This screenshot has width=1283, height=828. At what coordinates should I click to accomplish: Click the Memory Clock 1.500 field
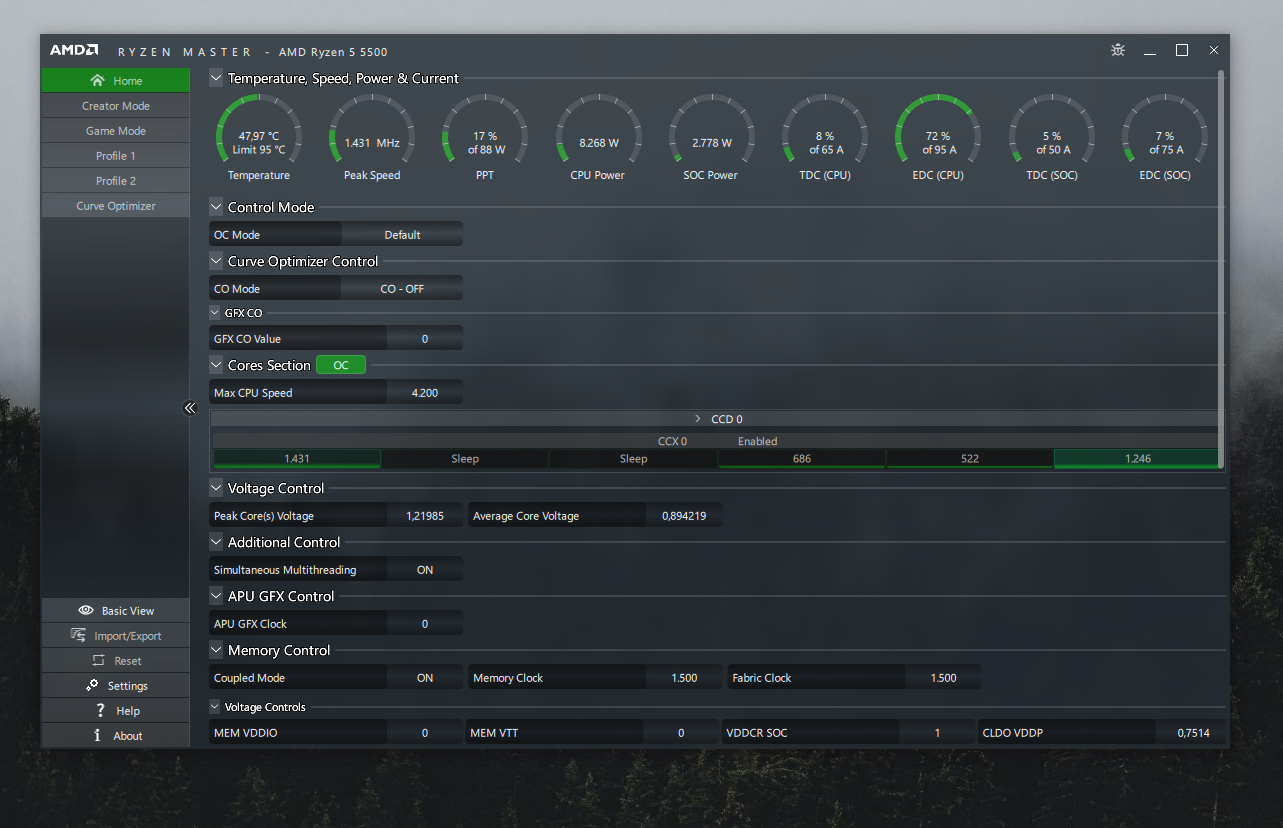[684, 677]
